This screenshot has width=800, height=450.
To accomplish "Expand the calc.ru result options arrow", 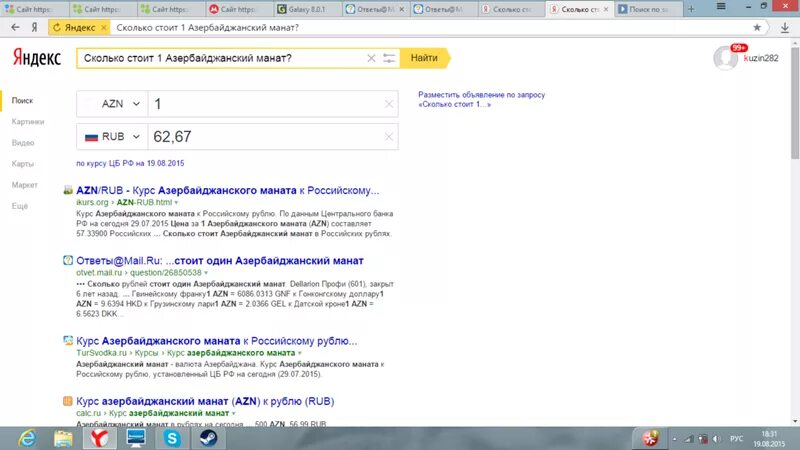I will 234,413.
